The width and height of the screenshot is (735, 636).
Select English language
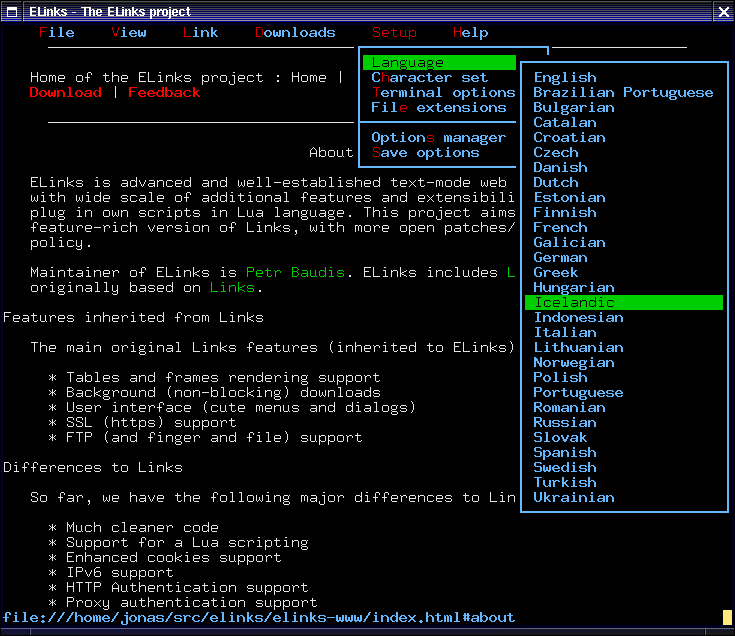(624, 77)
